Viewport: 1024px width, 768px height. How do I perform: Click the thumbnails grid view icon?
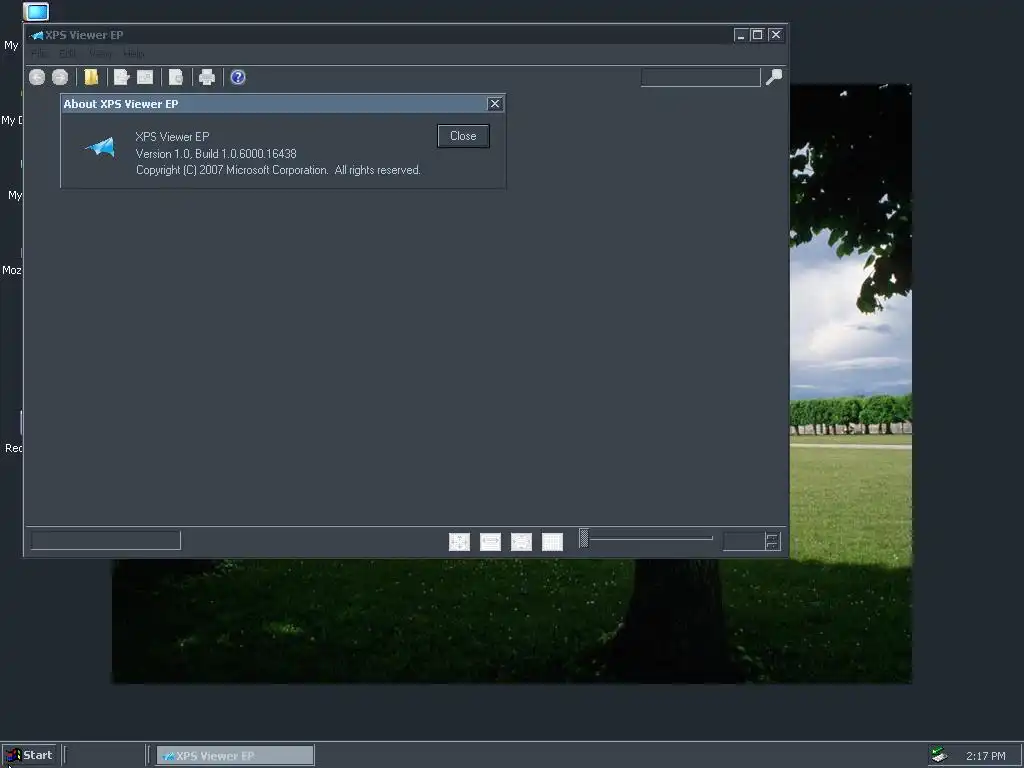552,541
